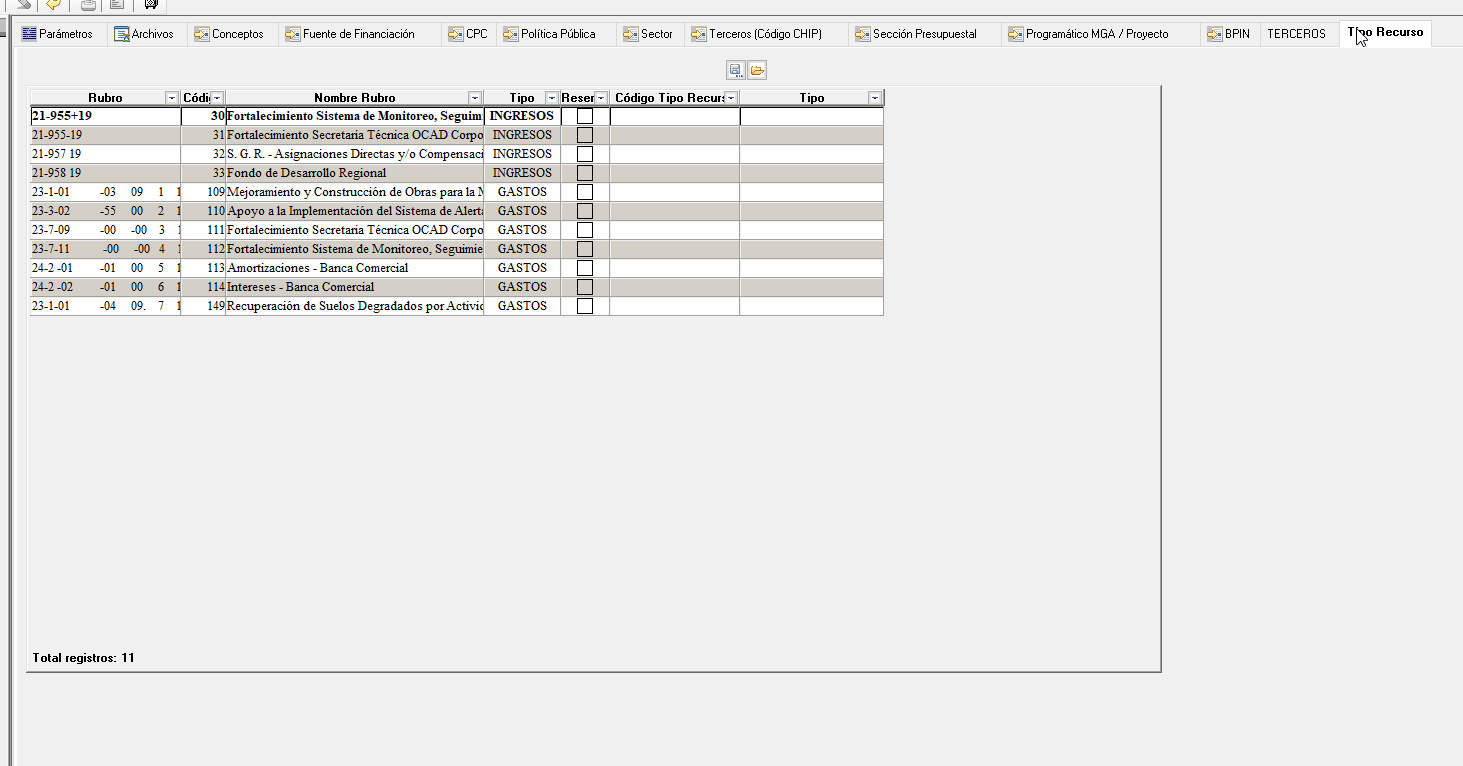Tick the checkbox for Amortizaciones - Banca Comercial
1463x766 pixels.
[585, 268]
